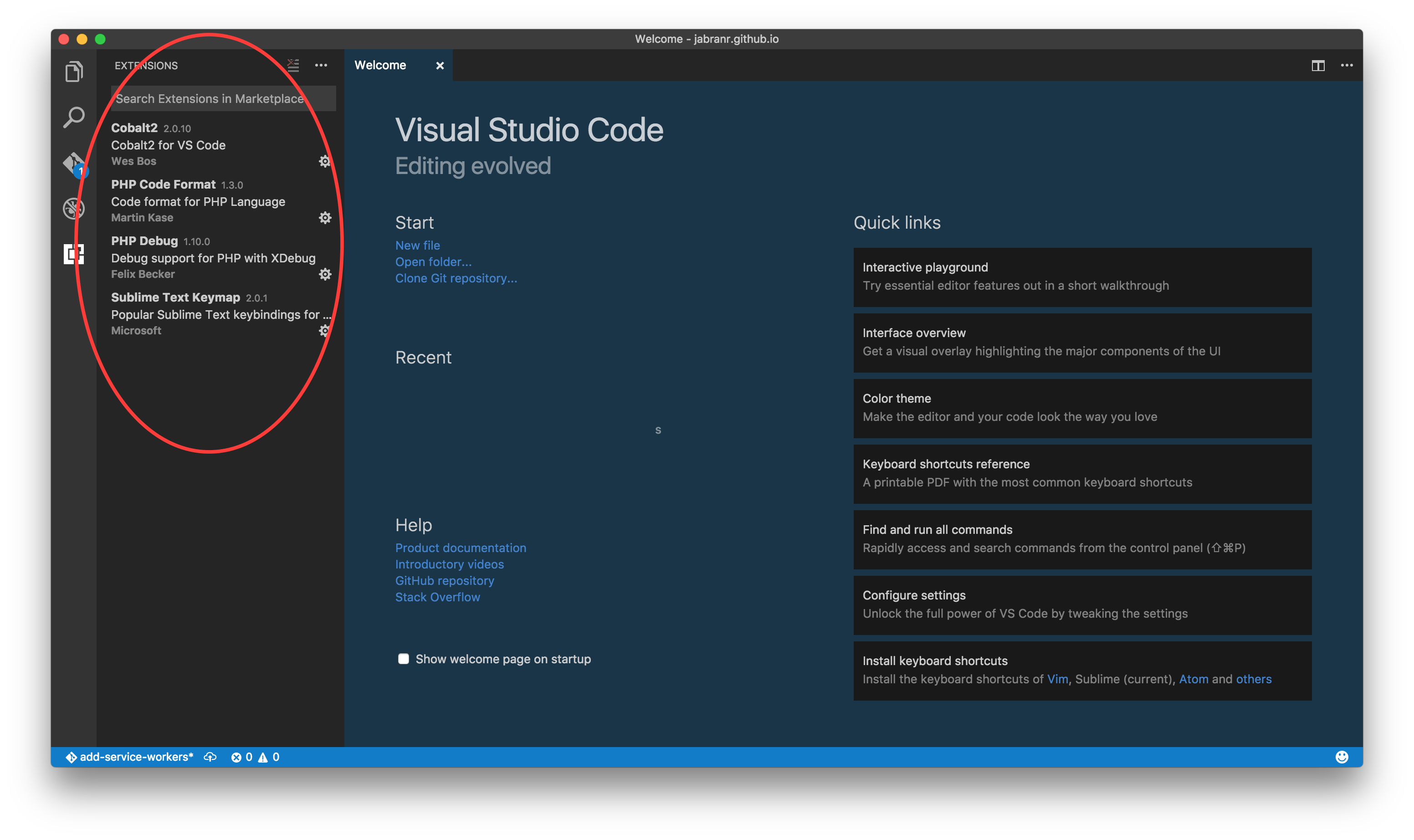The image size is (1414, 840).
Task: Click Clone Git repository link
Action: 456,278
